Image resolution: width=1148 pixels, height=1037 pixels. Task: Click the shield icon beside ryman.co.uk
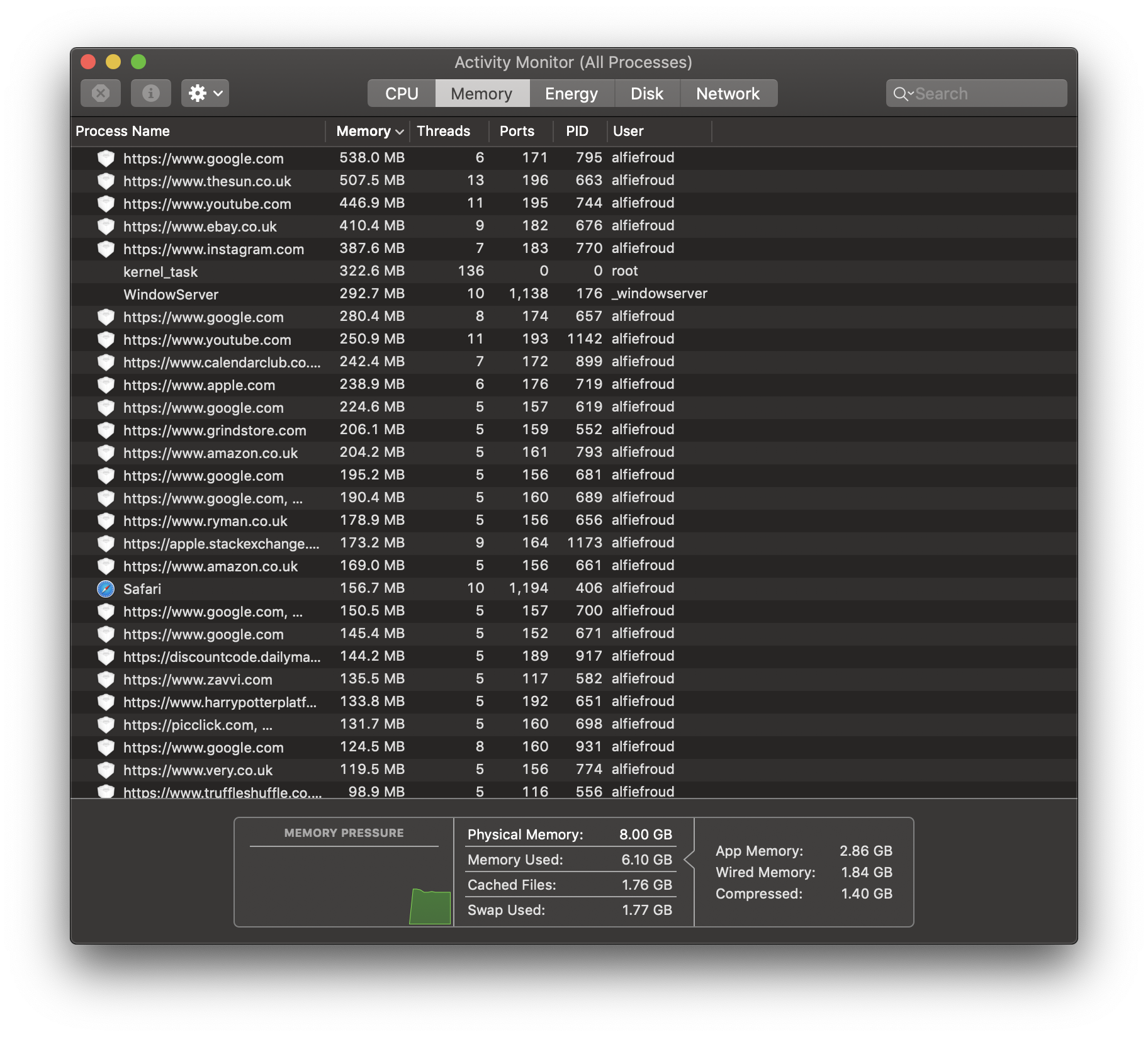coord(106,521)
